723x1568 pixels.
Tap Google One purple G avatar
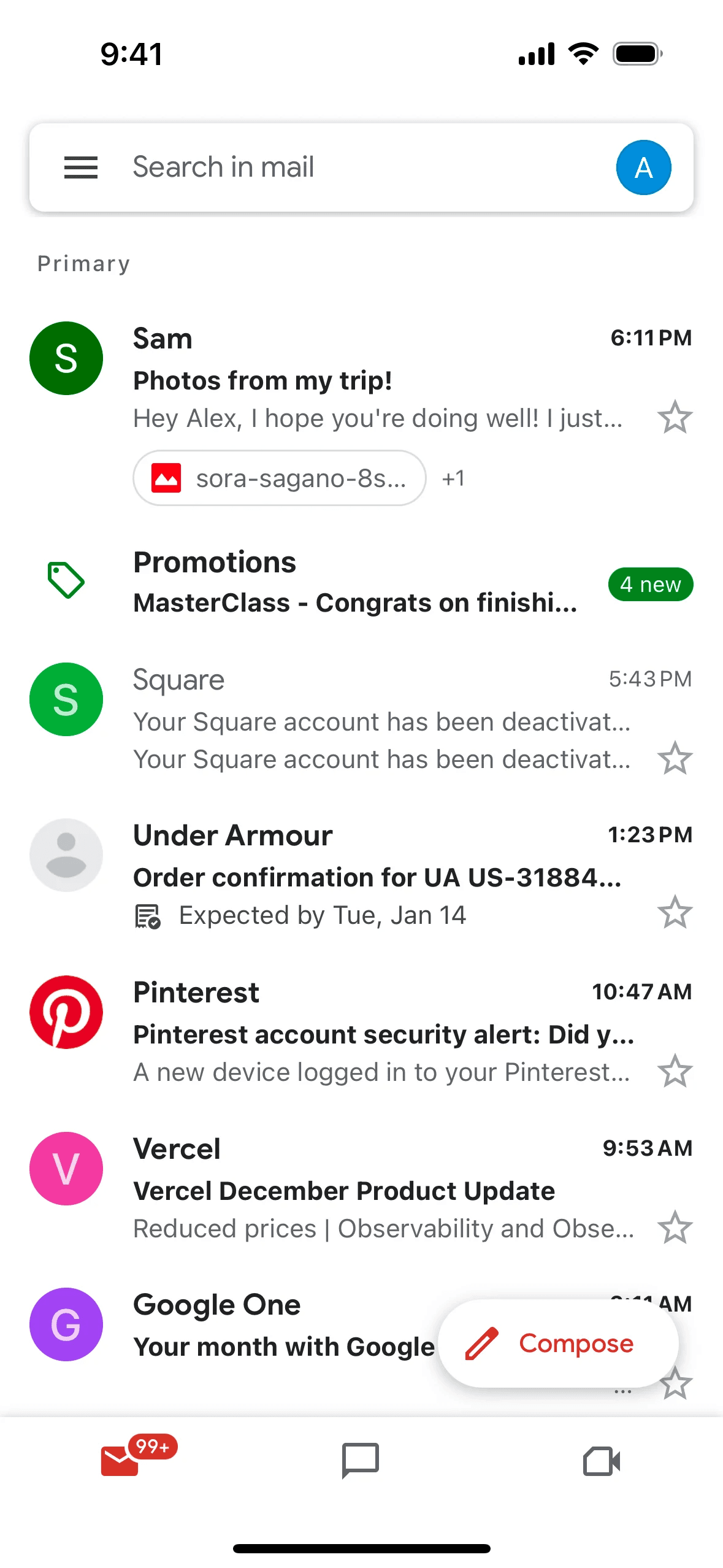point(66,1324)
